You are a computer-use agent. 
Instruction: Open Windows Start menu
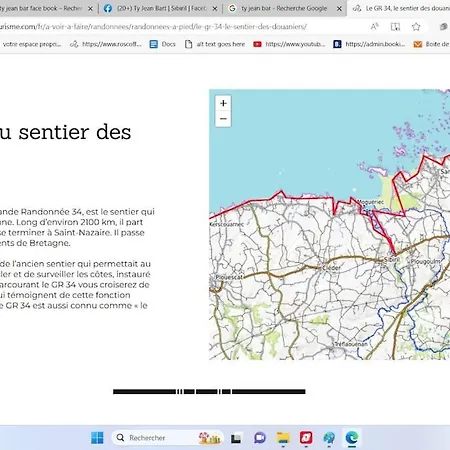97,438
